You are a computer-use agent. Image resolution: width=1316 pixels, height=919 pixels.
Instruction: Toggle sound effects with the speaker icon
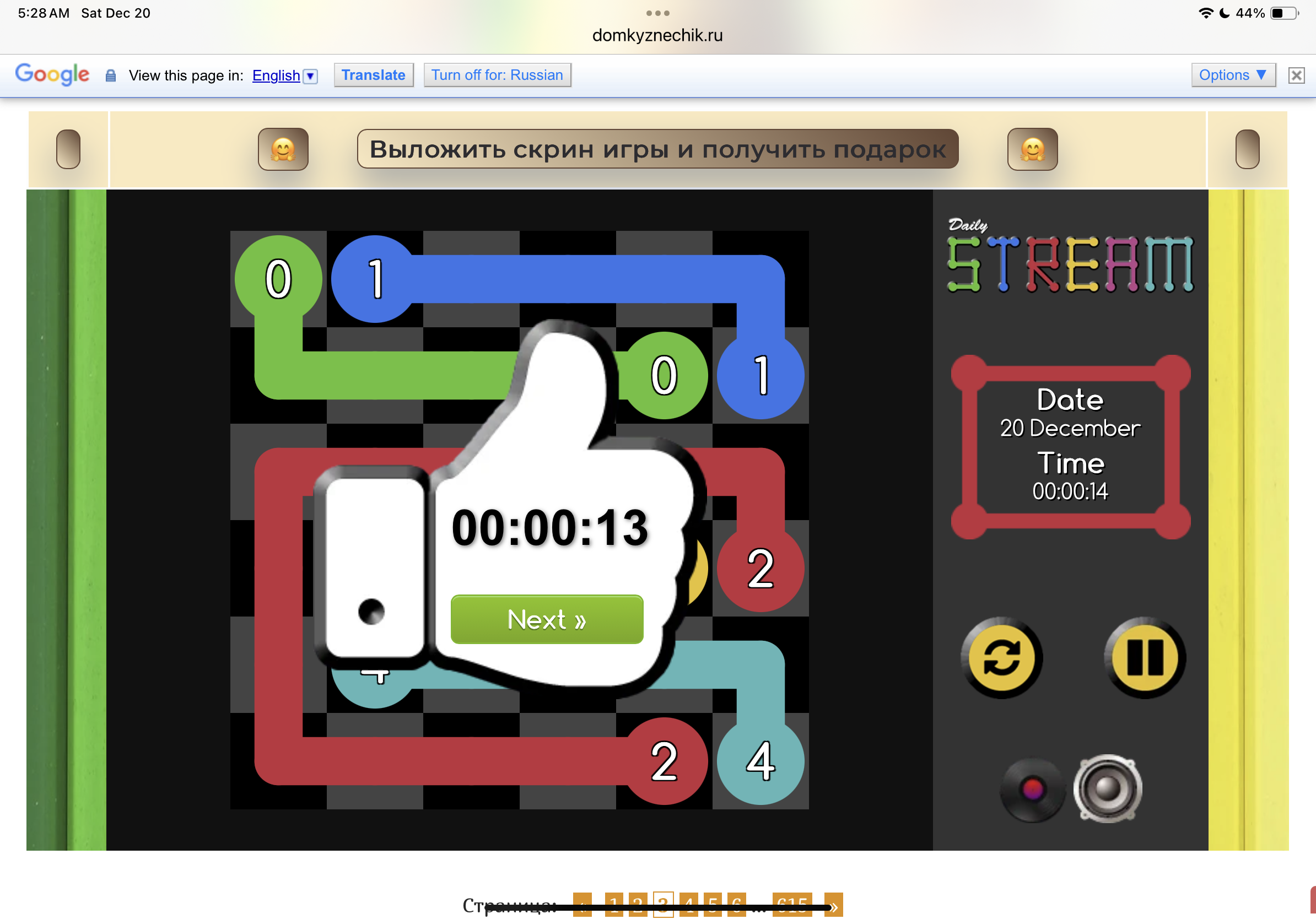point(1107,788)
